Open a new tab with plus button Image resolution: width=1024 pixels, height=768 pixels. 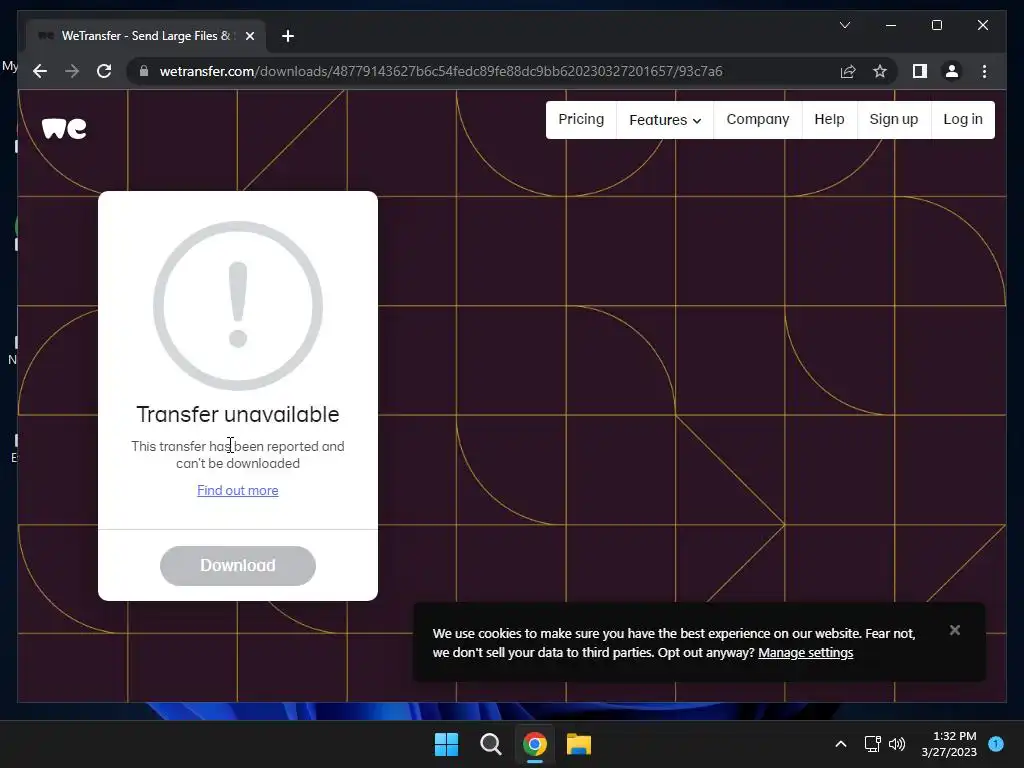pos(287,36)
